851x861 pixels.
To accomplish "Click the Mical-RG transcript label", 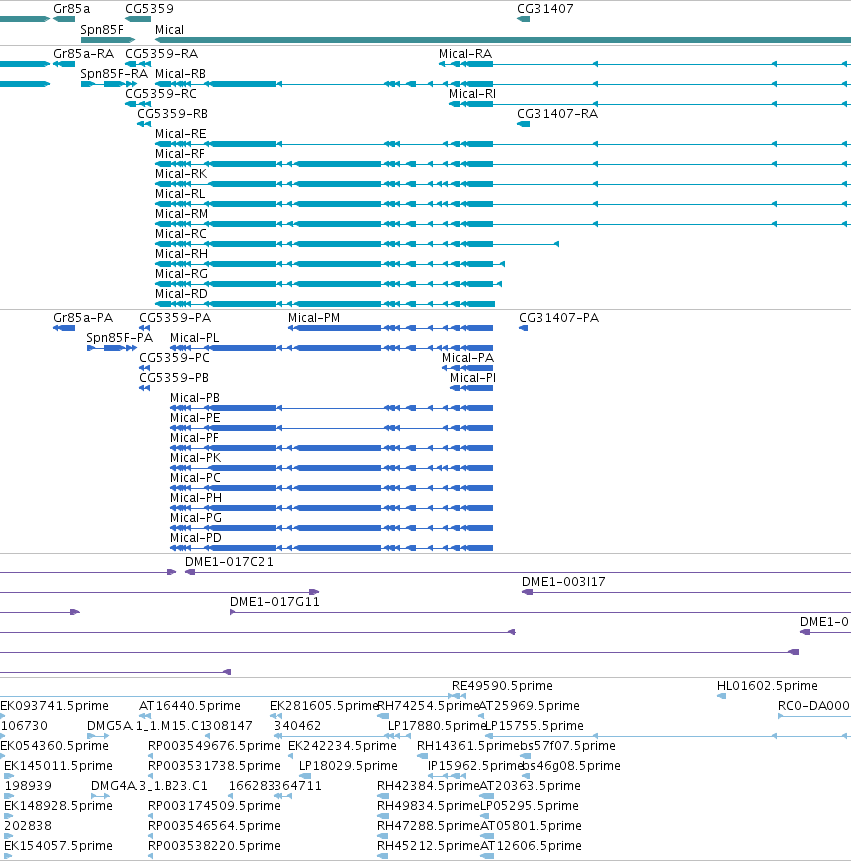I will click(x=182, y=274).
